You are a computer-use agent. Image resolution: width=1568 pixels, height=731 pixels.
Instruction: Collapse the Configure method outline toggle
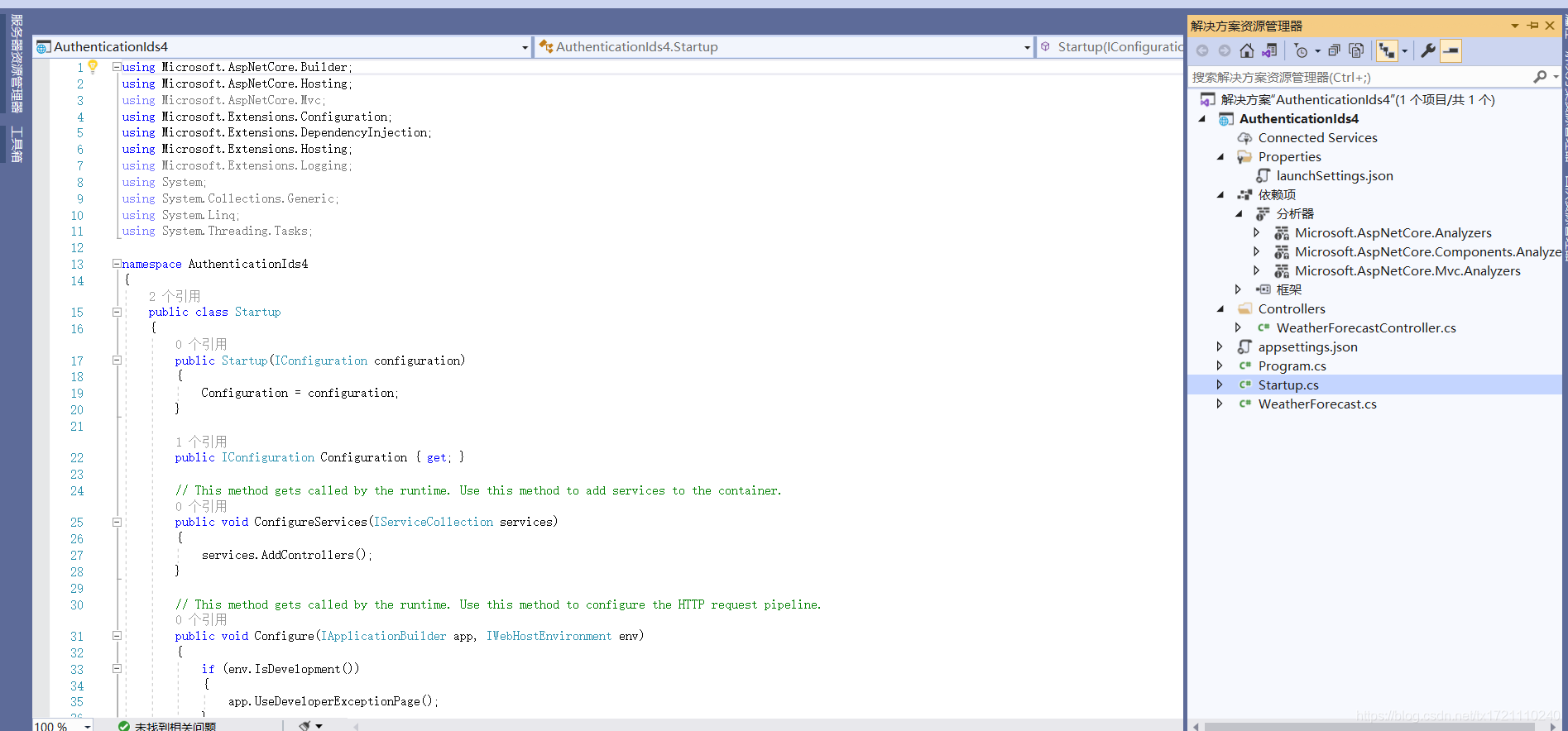pyautogui.click(x=117, y=636)
